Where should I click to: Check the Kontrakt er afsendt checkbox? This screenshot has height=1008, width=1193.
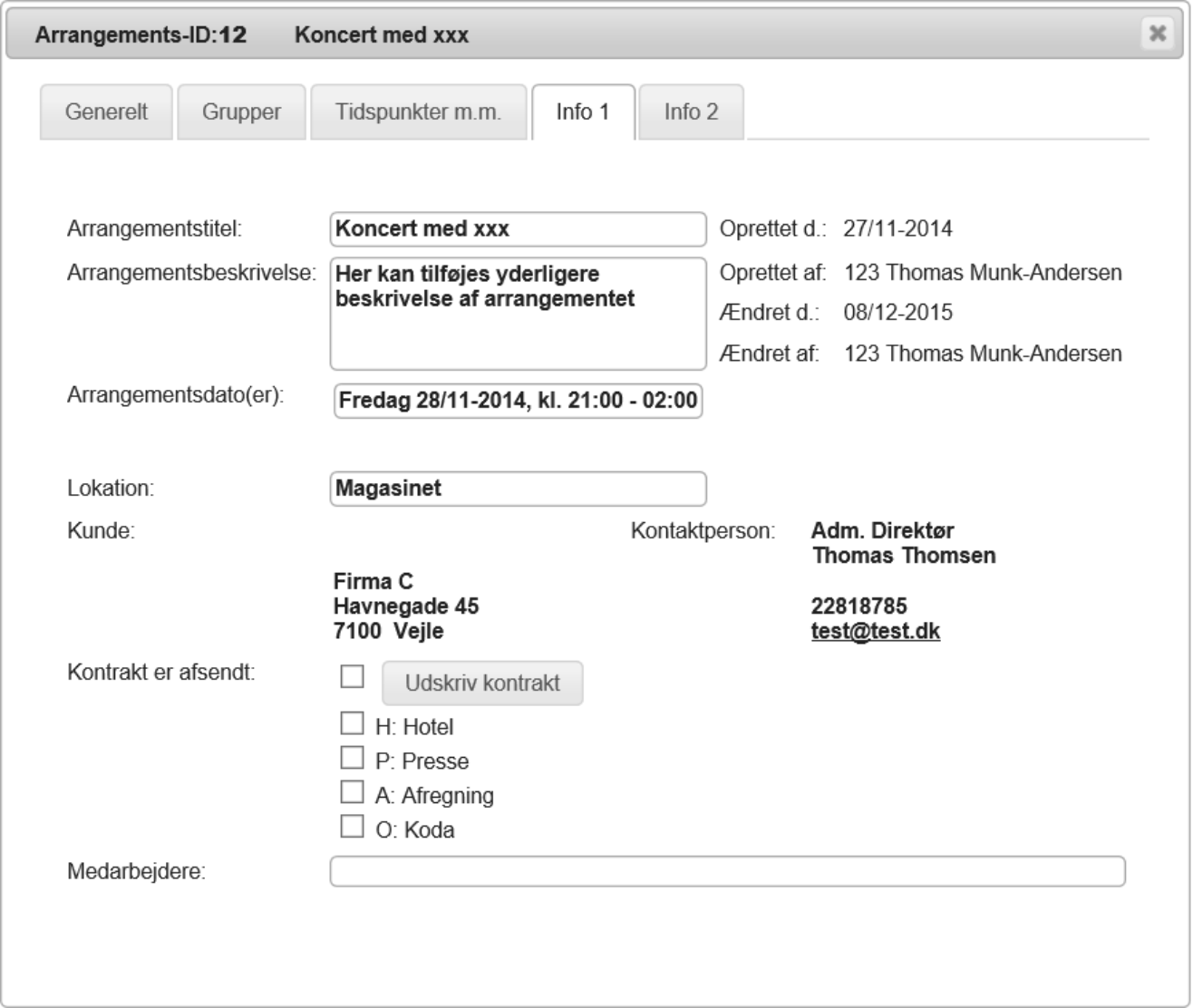point(352,677)
